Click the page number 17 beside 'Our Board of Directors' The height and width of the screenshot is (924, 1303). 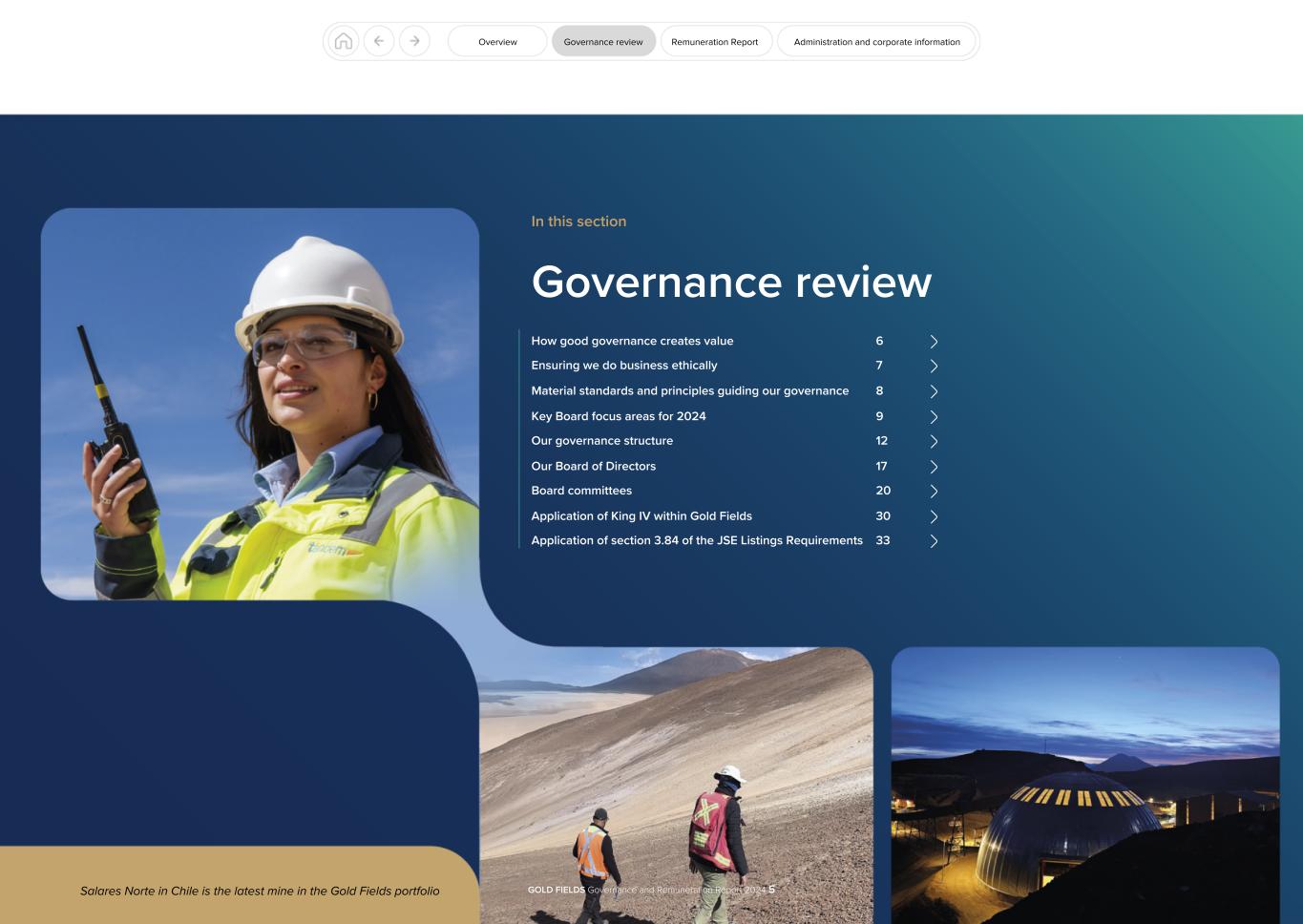(x=882, y=466)
